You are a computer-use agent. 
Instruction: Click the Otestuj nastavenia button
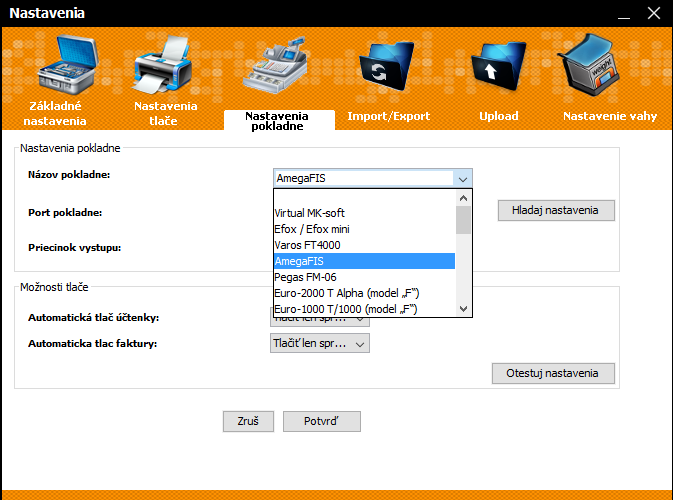(x=553, y=373)
